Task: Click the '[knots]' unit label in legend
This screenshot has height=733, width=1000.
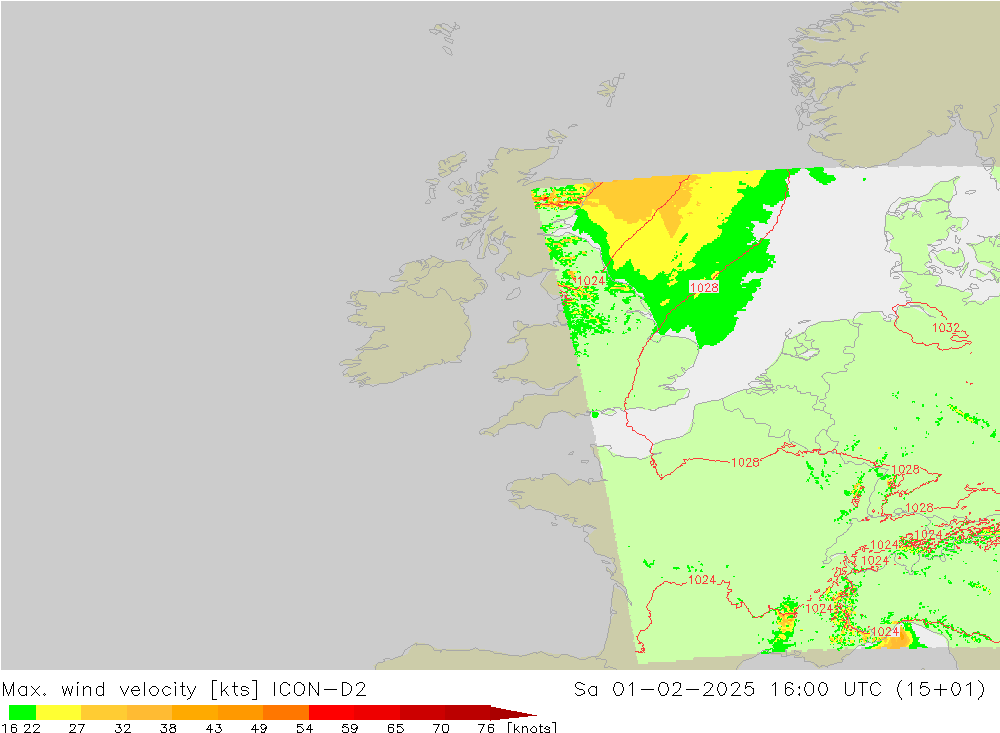Action: click(532, 727)
